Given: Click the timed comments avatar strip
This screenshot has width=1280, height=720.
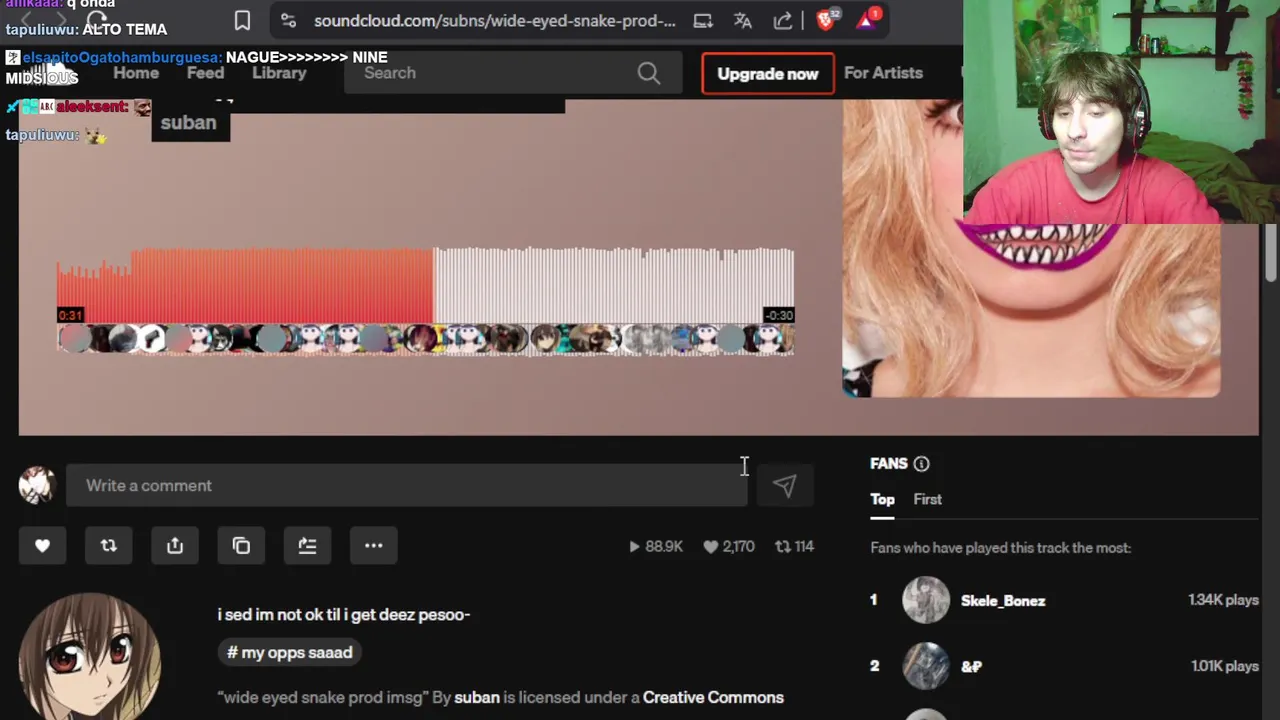Looking at the screenshot, I should tap(426, 340).
